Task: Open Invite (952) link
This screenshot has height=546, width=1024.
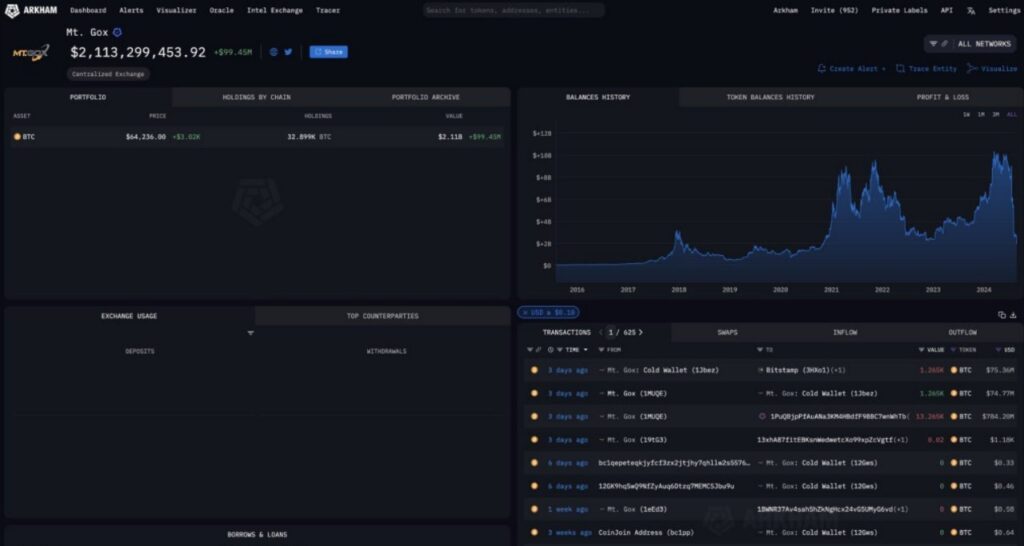Action: click(835, 10)
